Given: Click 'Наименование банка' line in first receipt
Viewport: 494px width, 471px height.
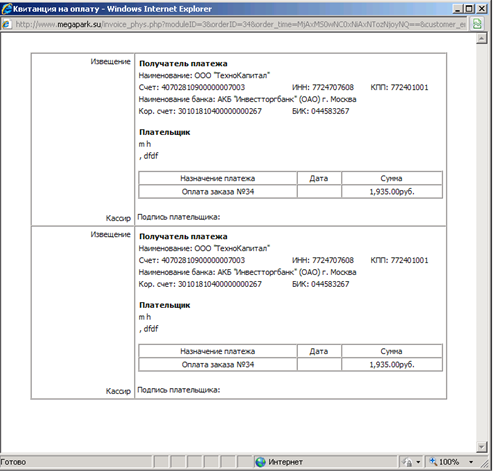Looking at the screenshot, I should [x=247, y=99].
